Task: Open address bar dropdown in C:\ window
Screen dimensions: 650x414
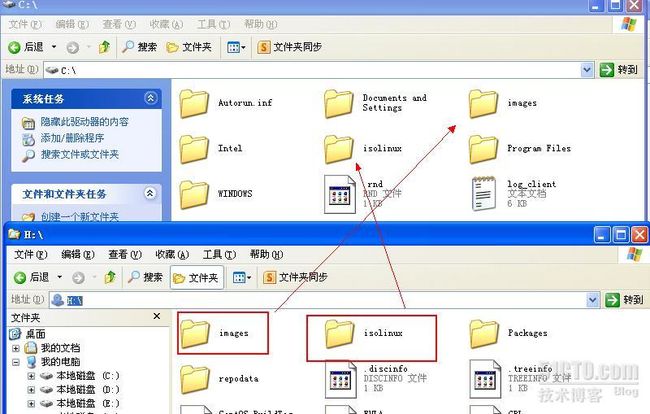Action: pyautogui.click(x=587, y=70)
